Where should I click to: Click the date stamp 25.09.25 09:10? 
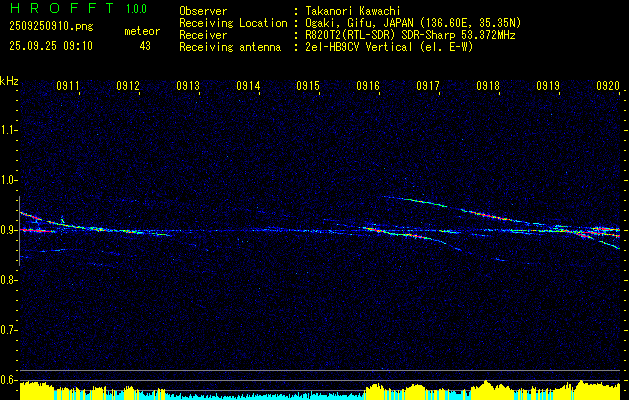(51, 46)
